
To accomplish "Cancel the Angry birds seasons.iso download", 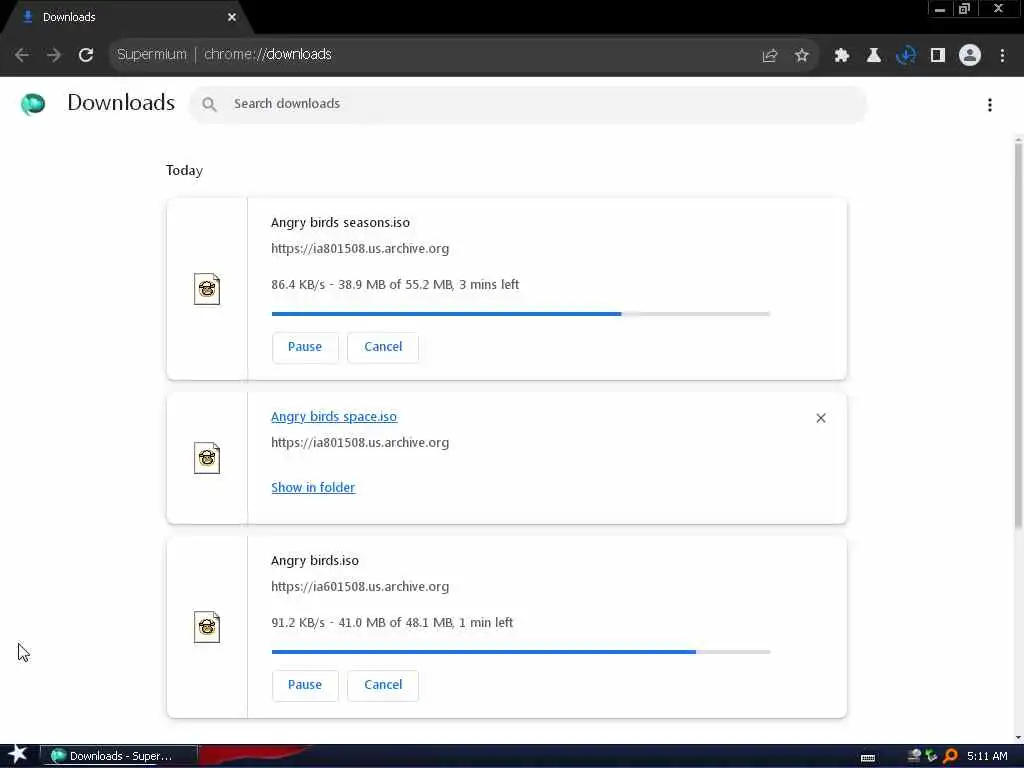I will coord(383,347).
